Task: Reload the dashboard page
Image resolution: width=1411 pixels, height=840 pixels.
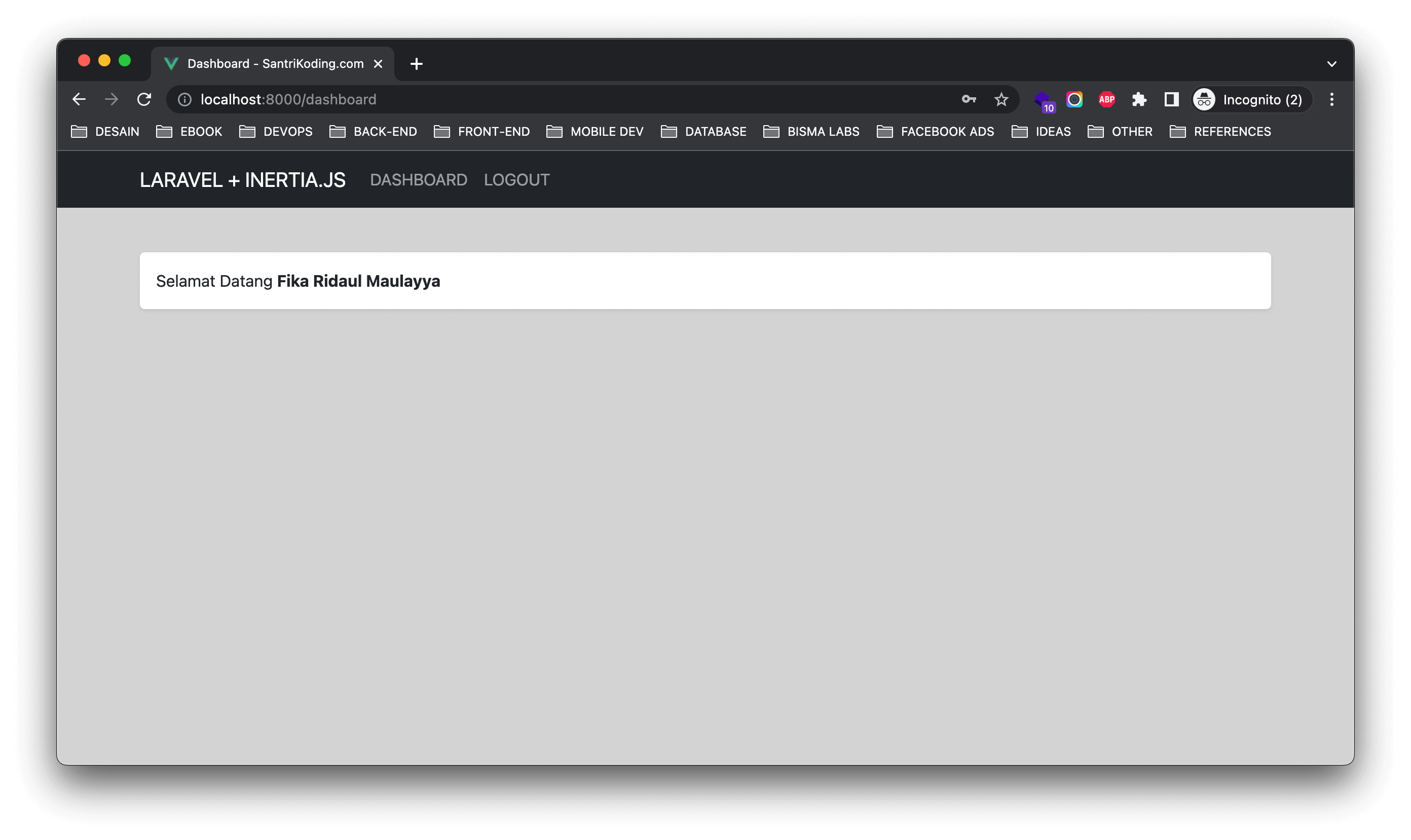Action: point(144,100)
